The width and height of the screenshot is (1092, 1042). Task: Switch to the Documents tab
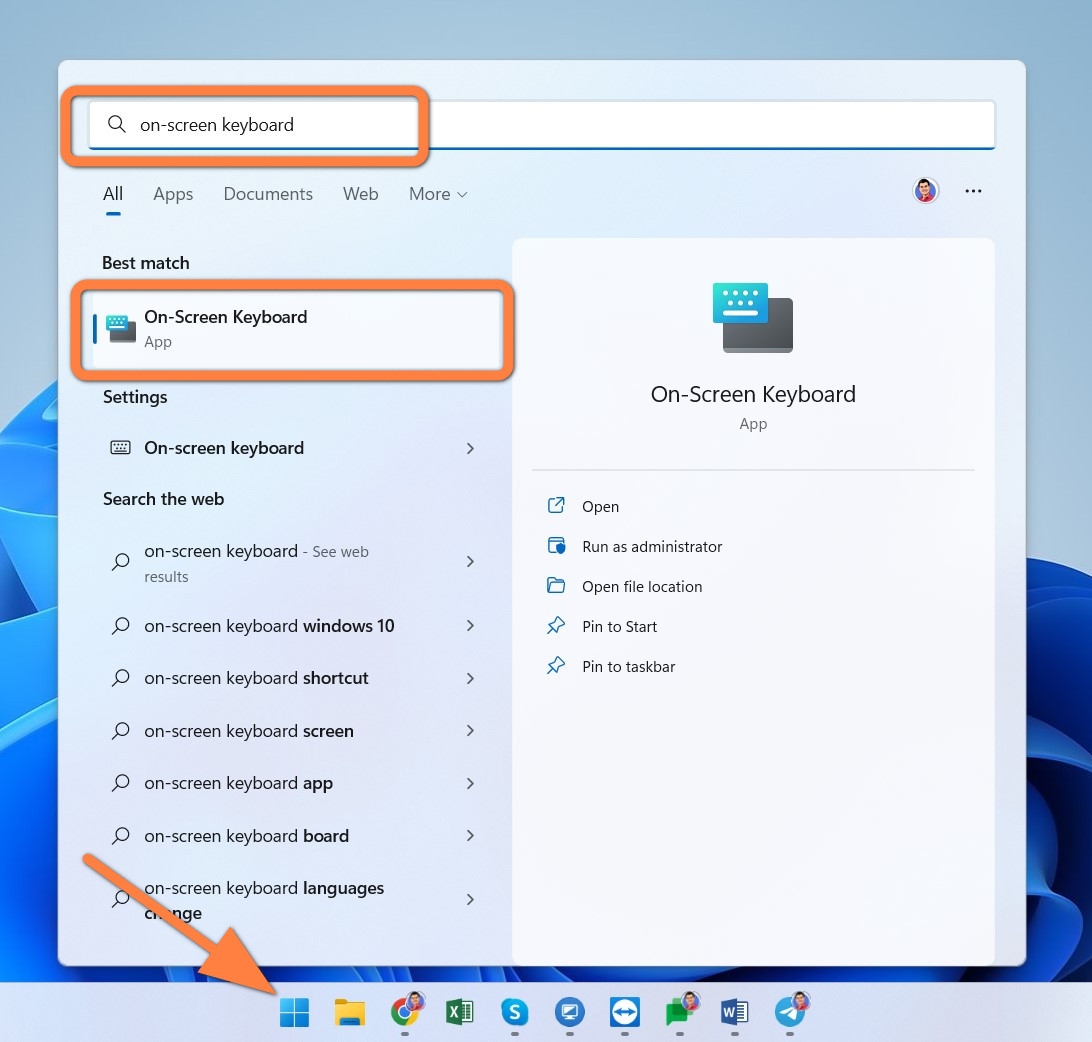(x=268, y=194)
